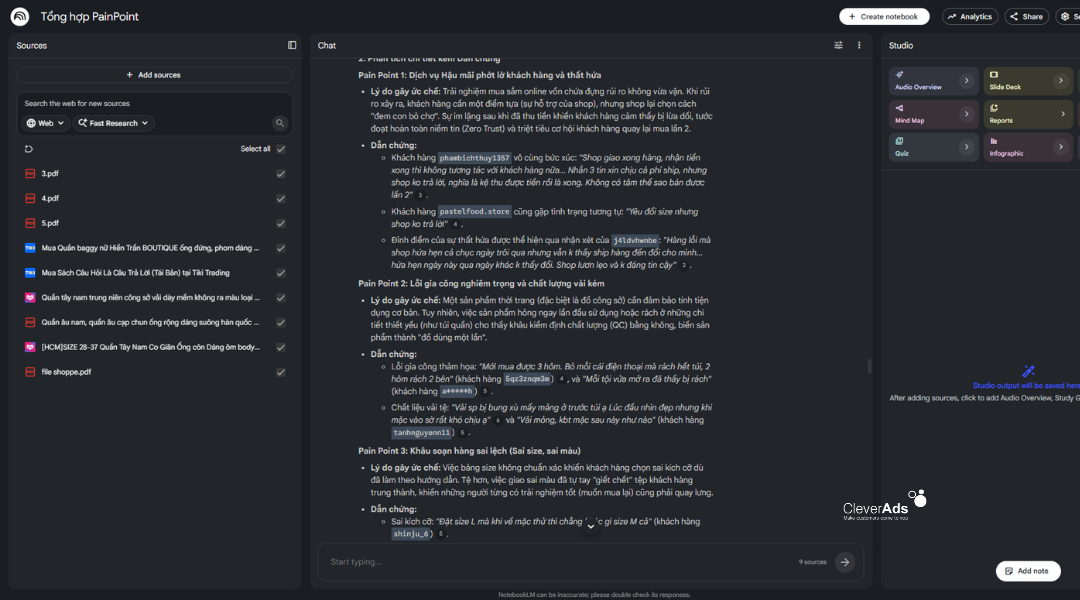Click the Settings button at top right
The image size is (1080, 600).
pos(1069,17)
